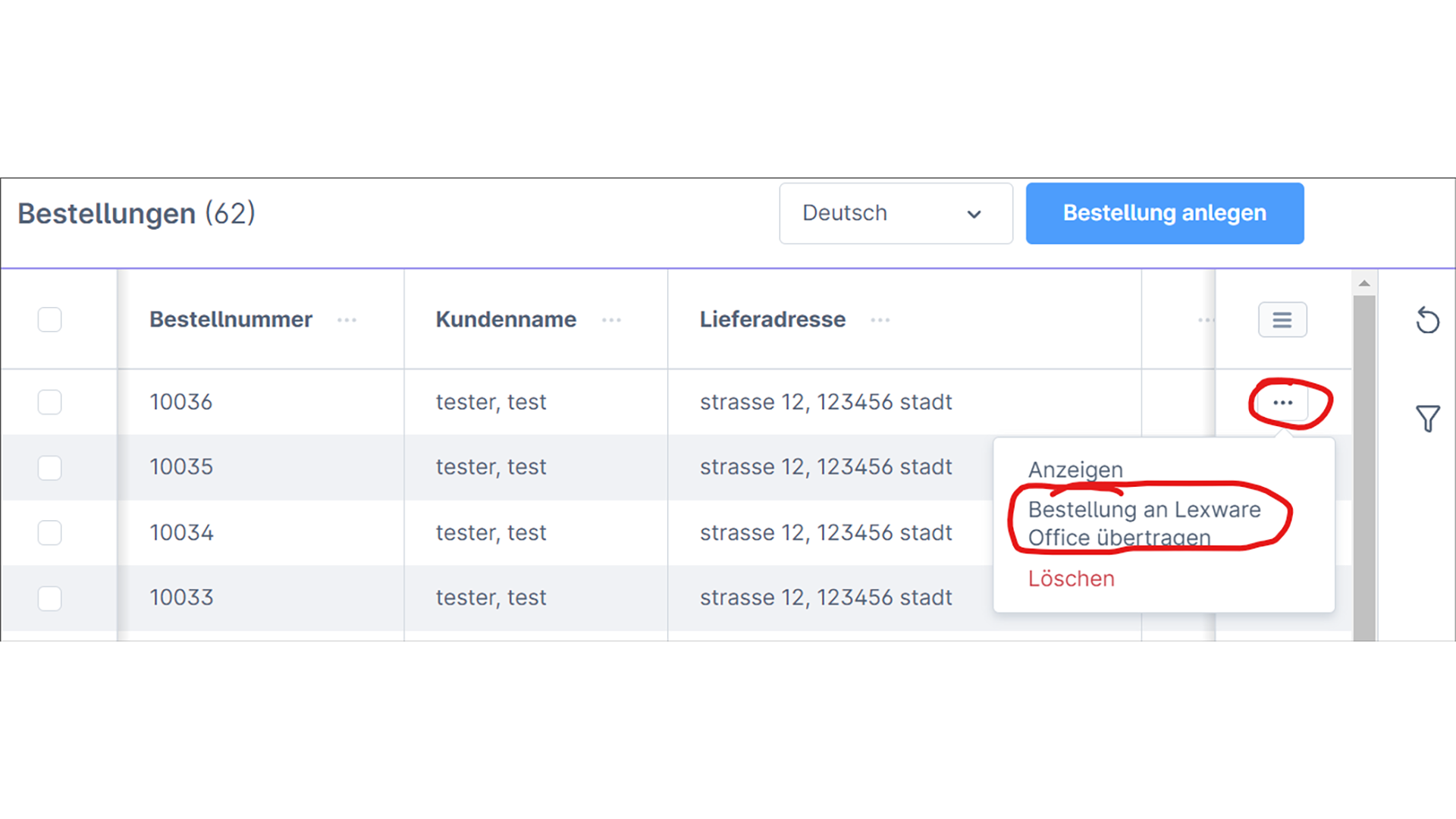Click the chevron in the language selector

pos(974,215)
